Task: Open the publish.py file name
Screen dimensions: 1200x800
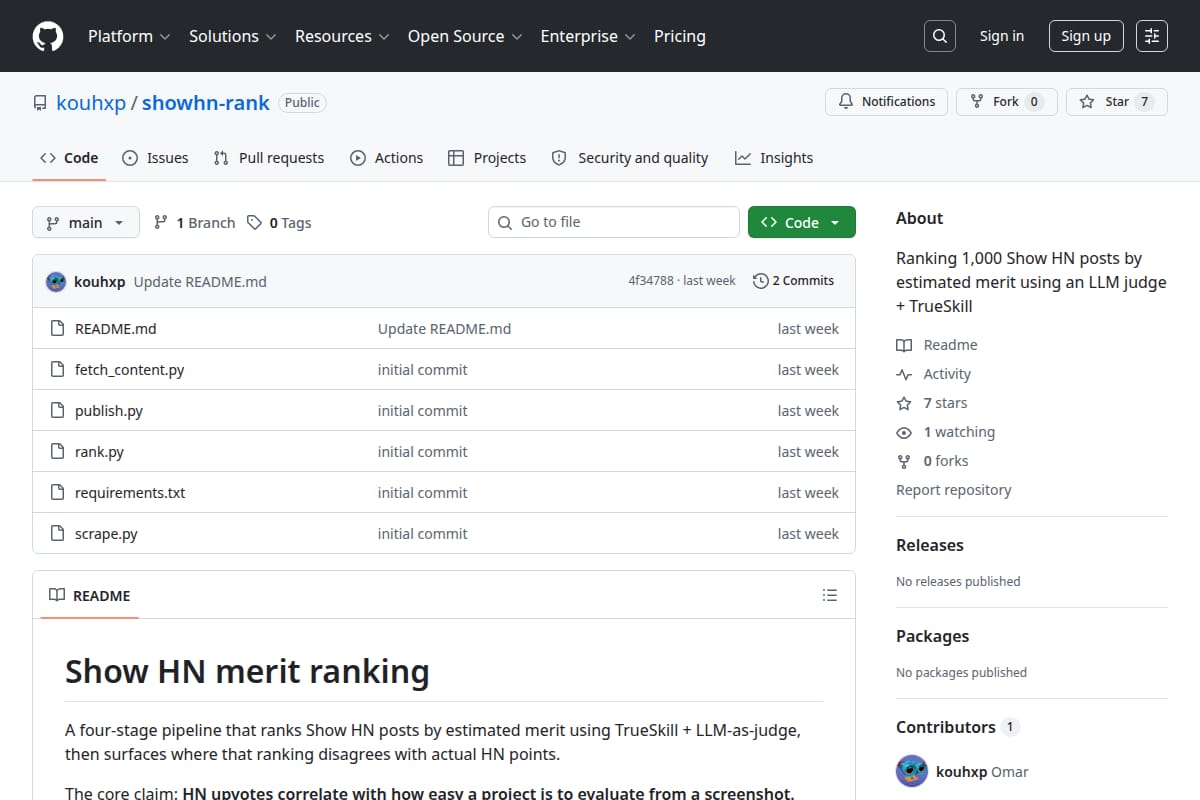Action: click(109, 411)
